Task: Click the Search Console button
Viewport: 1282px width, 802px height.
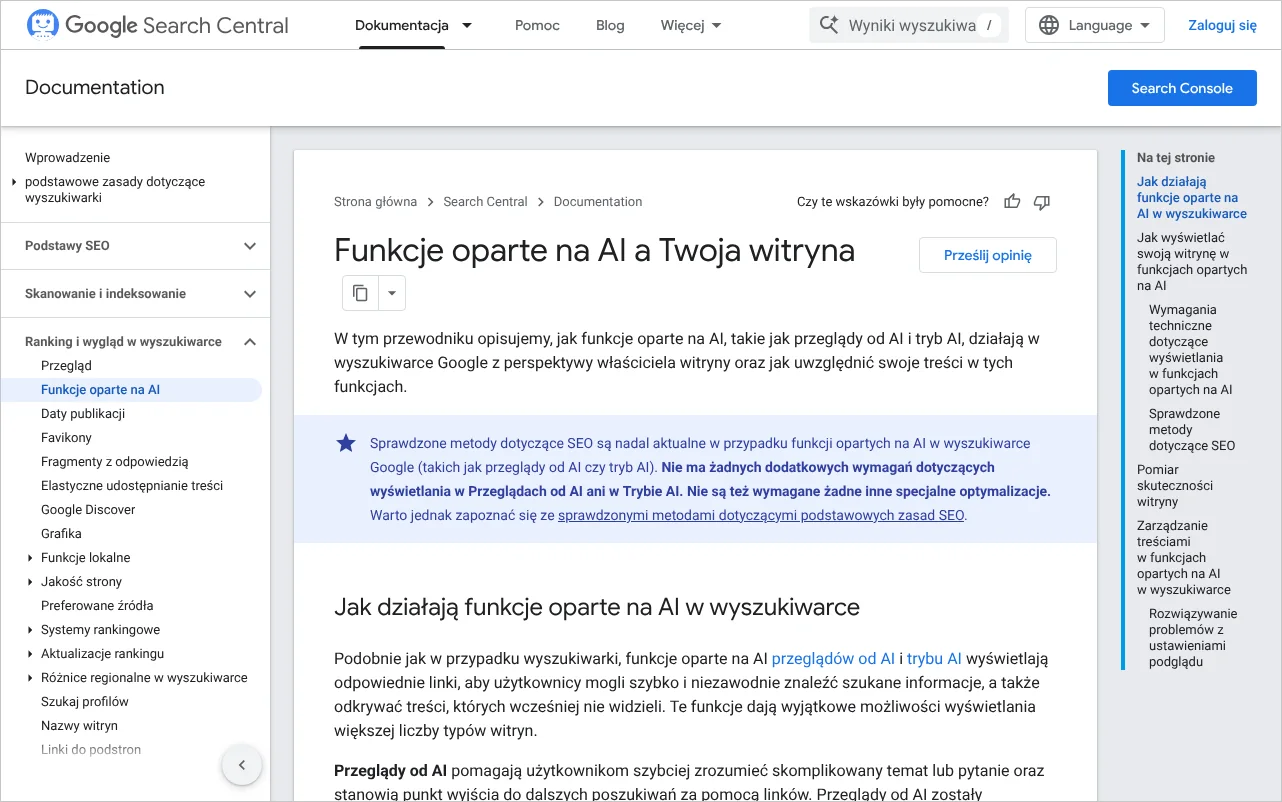Action: pos(1182,88)
